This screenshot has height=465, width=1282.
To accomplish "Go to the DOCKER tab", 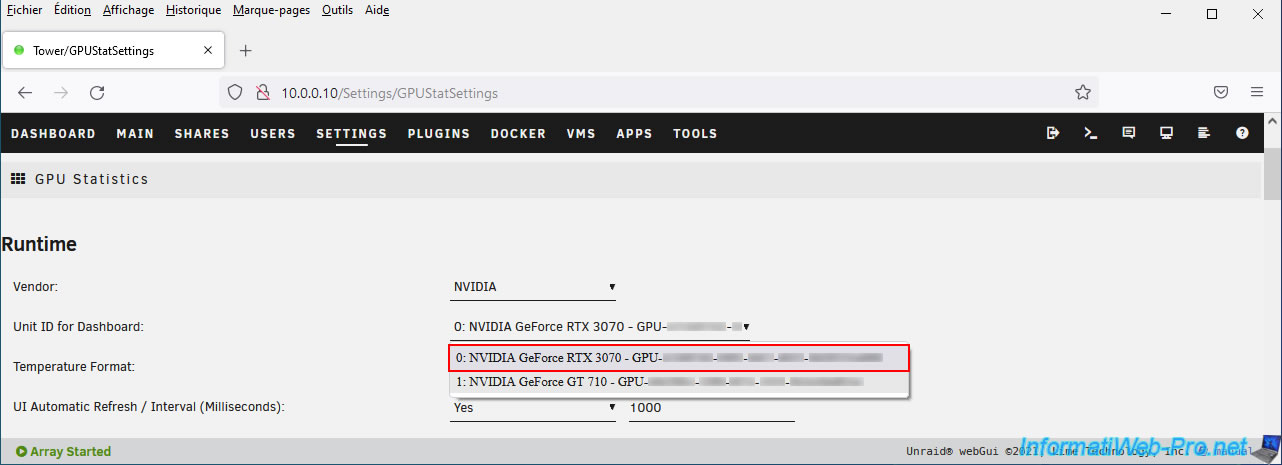I will point(518,133).
